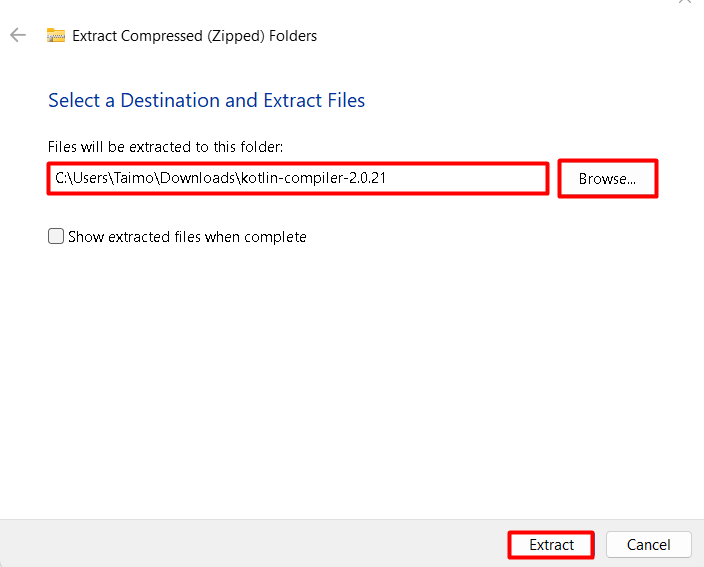
Task: Click the 'Downloads' segment in destination path
Action: [198, 178]
